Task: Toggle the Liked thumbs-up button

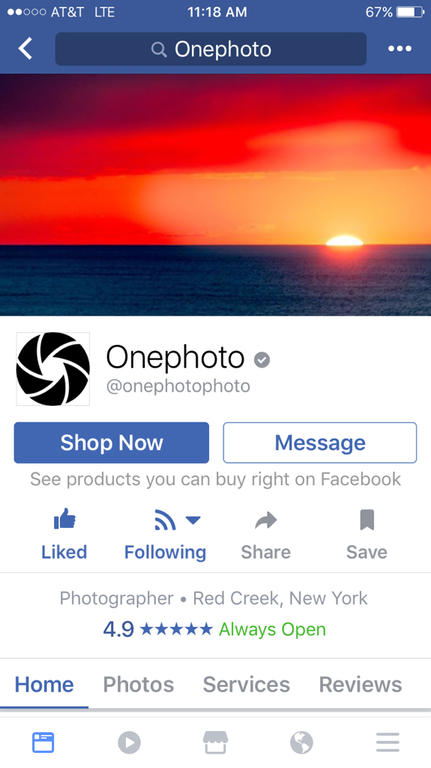Action: (64, 535)
